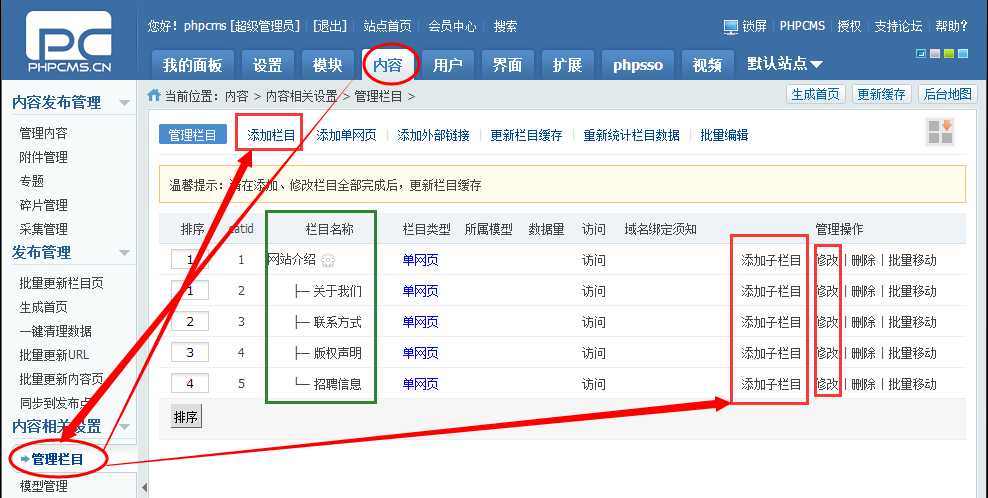Open 采集管理 in the sidebar
988x498 pixels.
point(43,229)
